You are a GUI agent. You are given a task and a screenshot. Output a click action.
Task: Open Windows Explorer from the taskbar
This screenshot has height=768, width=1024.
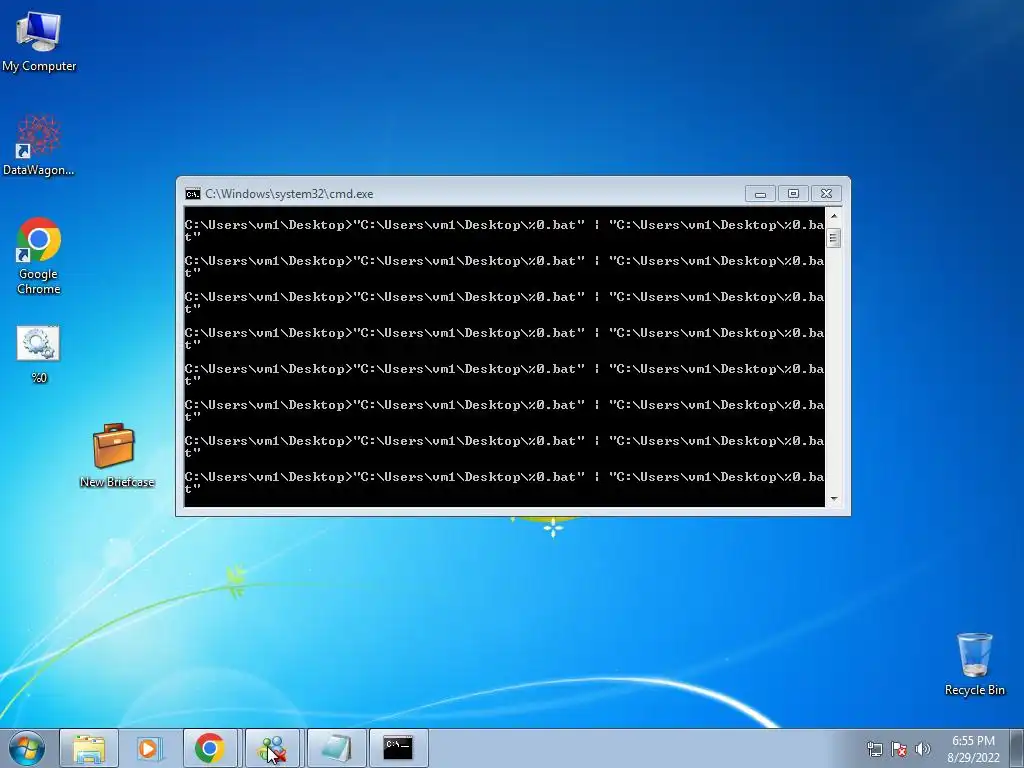tap(89, 748)
